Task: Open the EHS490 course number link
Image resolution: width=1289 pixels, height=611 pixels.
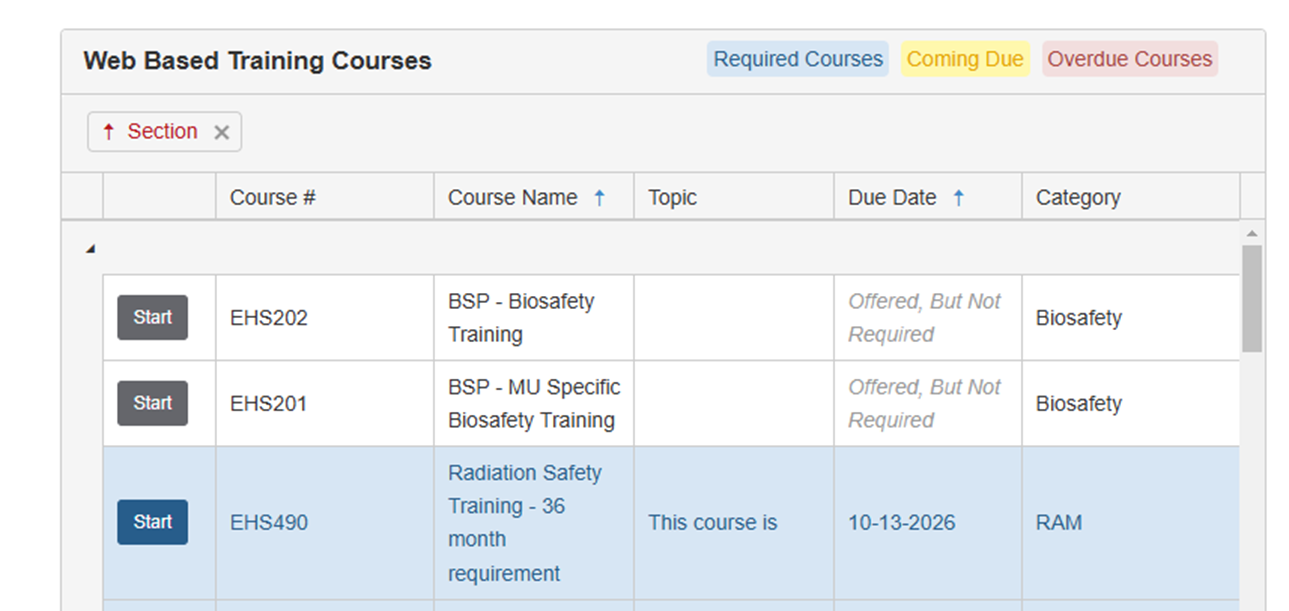Action: pyautogui.click(x=269, y=522)
